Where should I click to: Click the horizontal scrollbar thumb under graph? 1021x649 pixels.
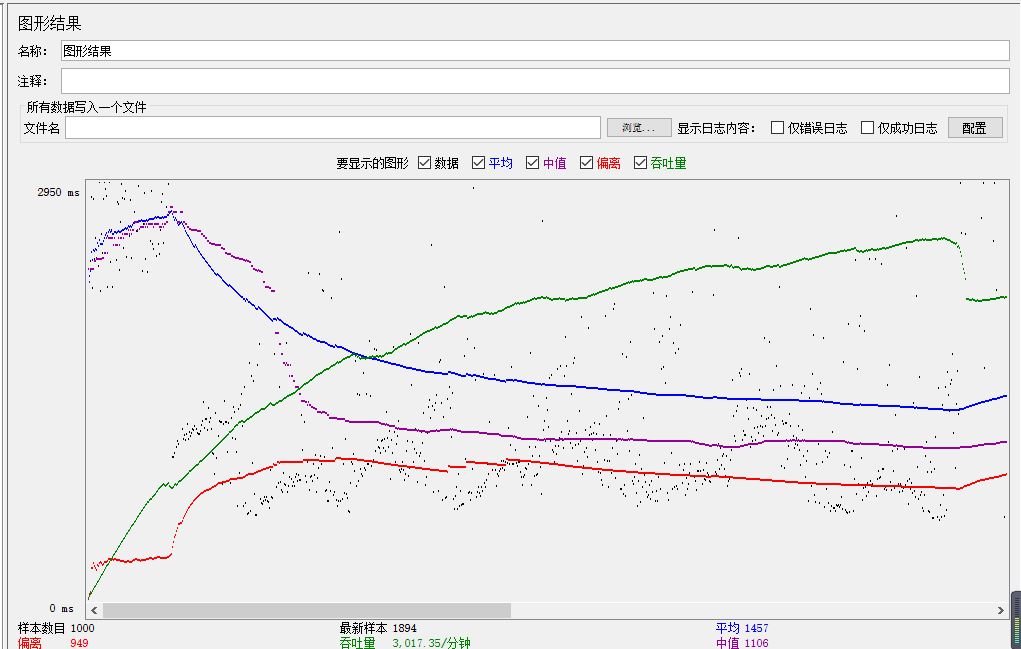[x=307, y=611]
